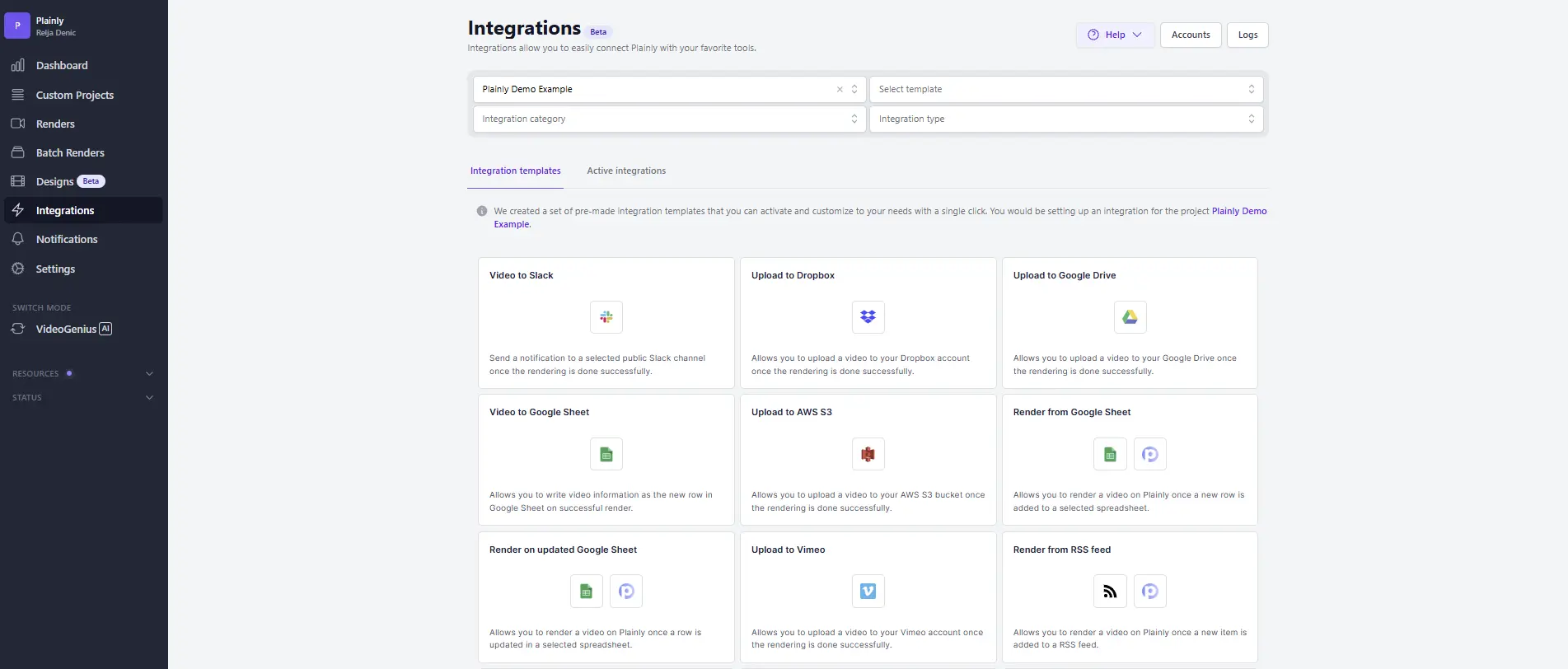Click the Integrations lightning bolt icon
1568x669 pixels.
(18, 210)
